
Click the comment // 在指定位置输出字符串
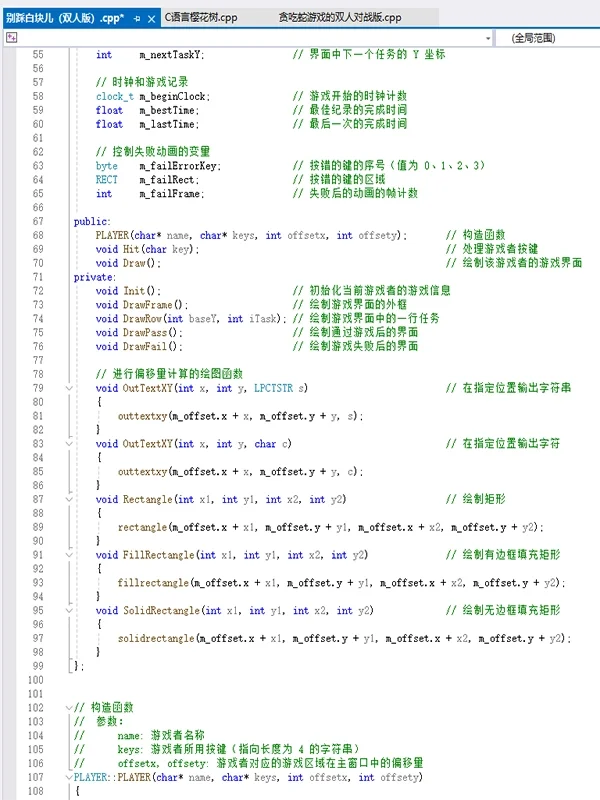click(508, 388)
